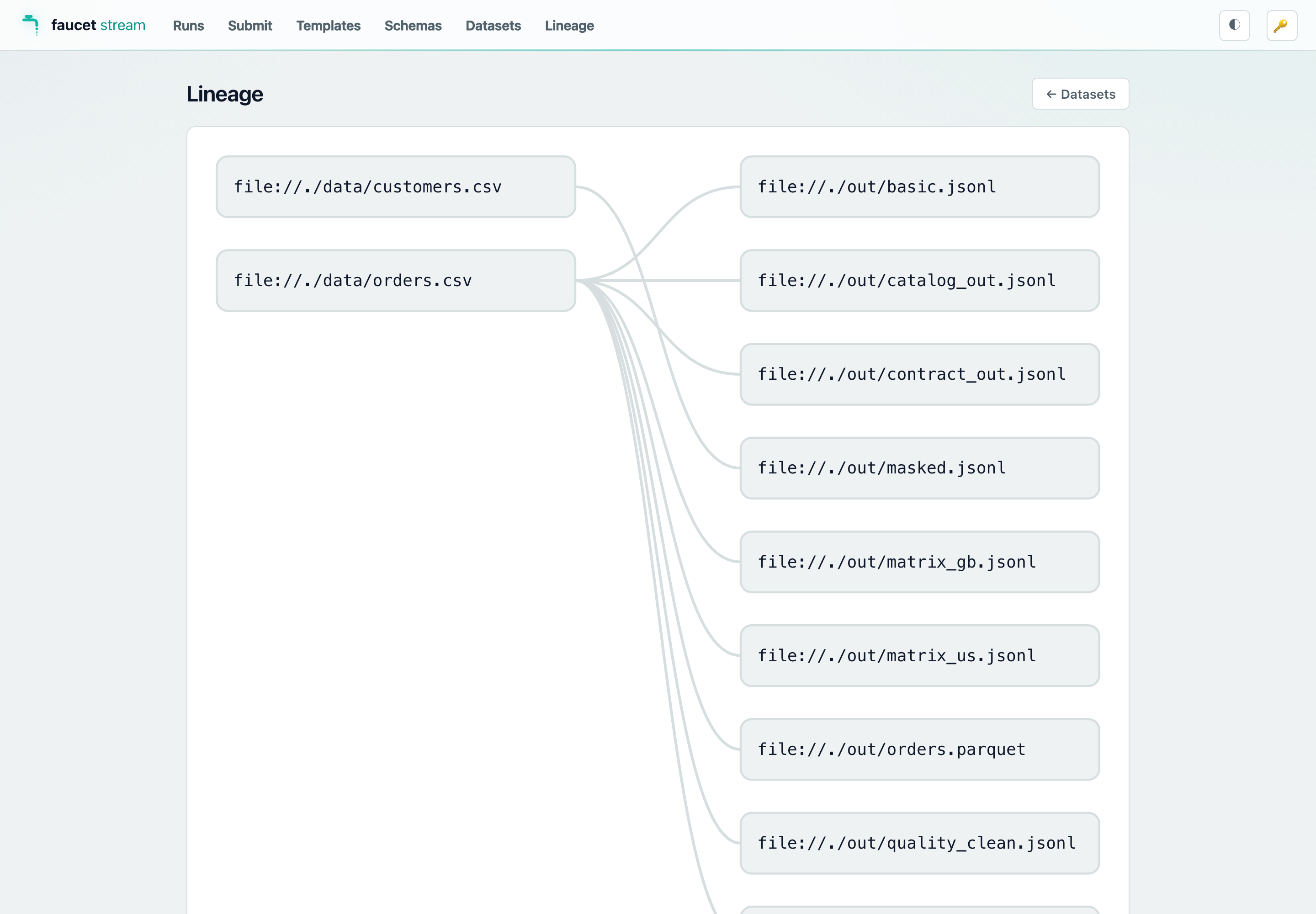Open the basic.jsonl output node
Image resolution: width=1316 pixels, height=914 pixels.
(920, 187)
